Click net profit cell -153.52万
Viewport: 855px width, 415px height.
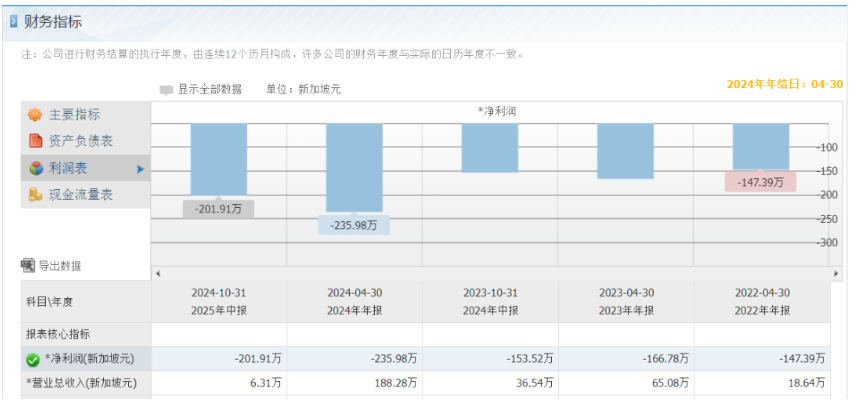pyautogui.click(x=490, y=358)
